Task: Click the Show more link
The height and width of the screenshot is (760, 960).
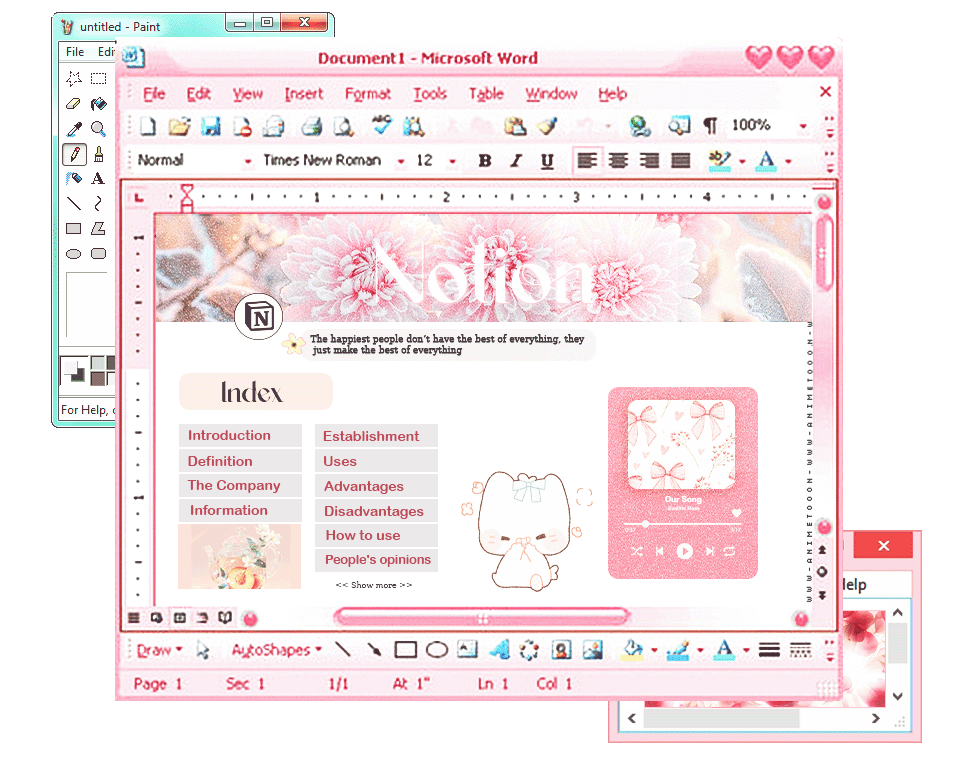Action: (x=373, y=585)
